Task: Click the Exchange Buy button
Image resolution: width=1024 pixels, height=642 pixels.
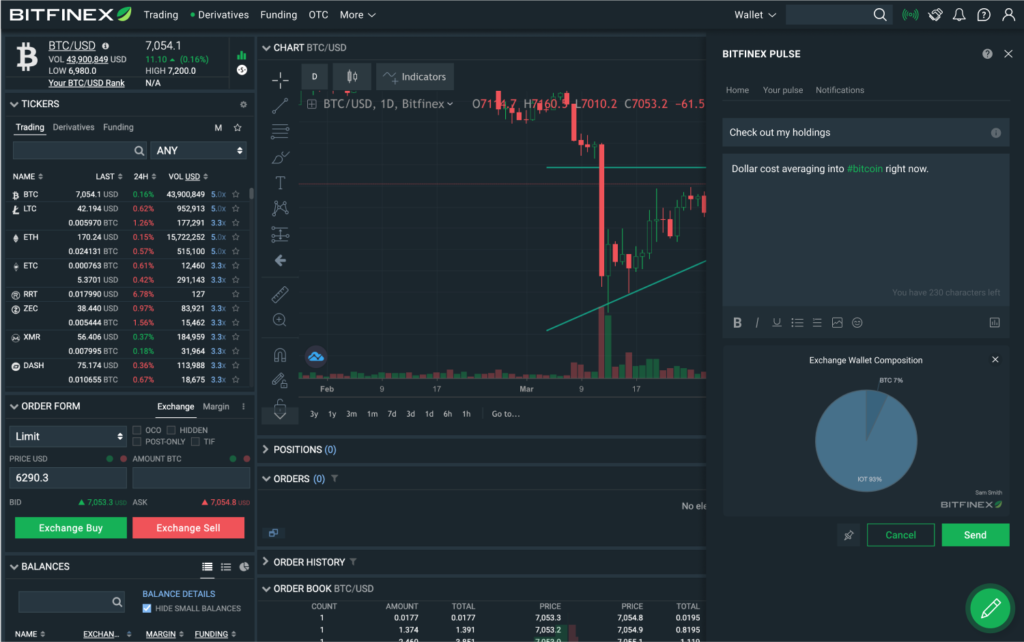Action: (71, 528)
